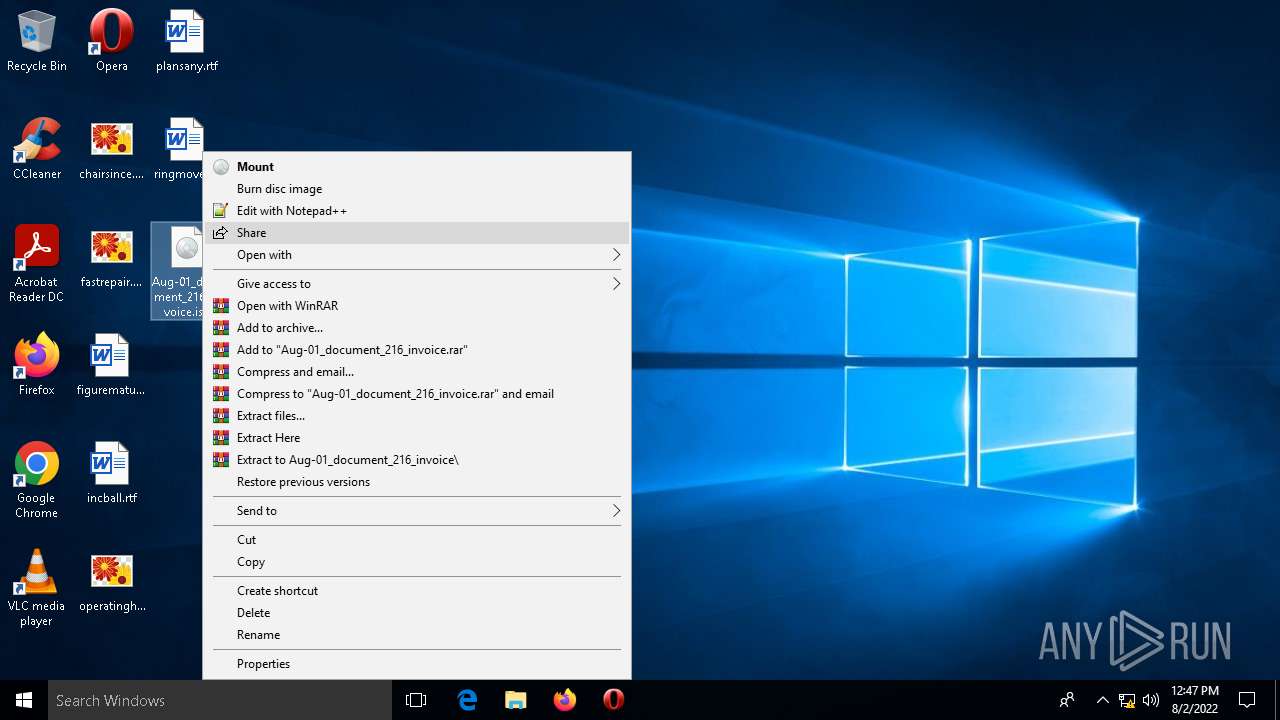The height and width of the screenshot is (720, 1280).
Task: Open the Windows Start menu
Action: (24, 700)
